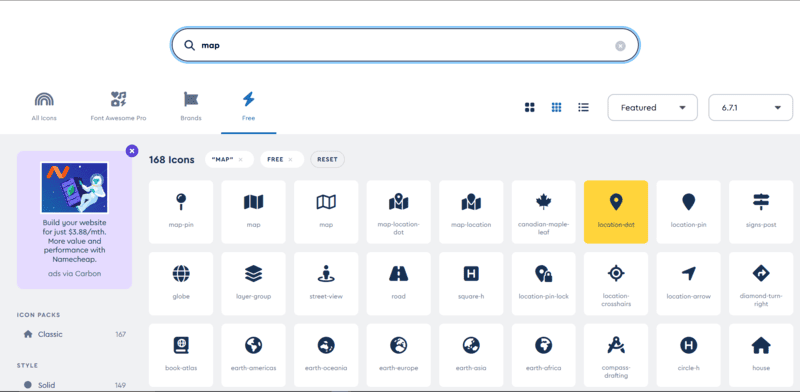Remove the FREE filter chip
Image resolution: width=800 pixels, height=392 pixels.
pos(290,160)
